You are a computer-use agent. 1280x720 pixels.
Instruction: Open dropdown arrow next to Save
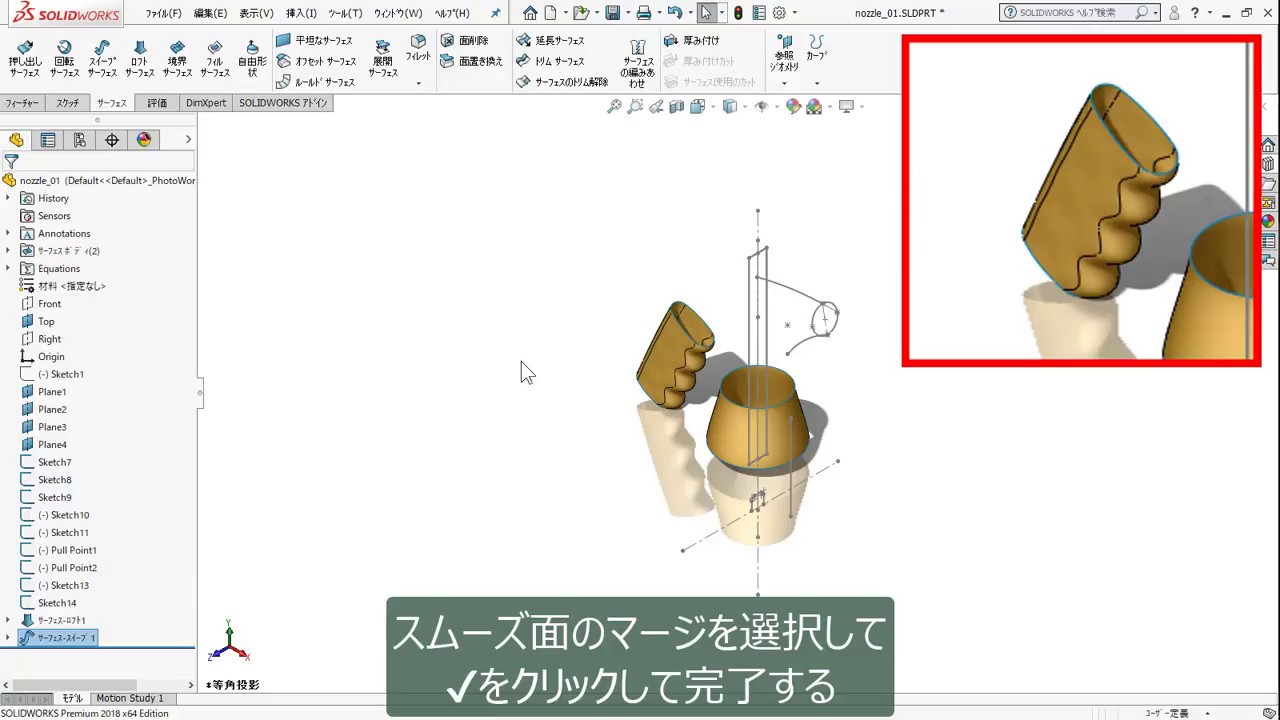[x=626, y=13]
